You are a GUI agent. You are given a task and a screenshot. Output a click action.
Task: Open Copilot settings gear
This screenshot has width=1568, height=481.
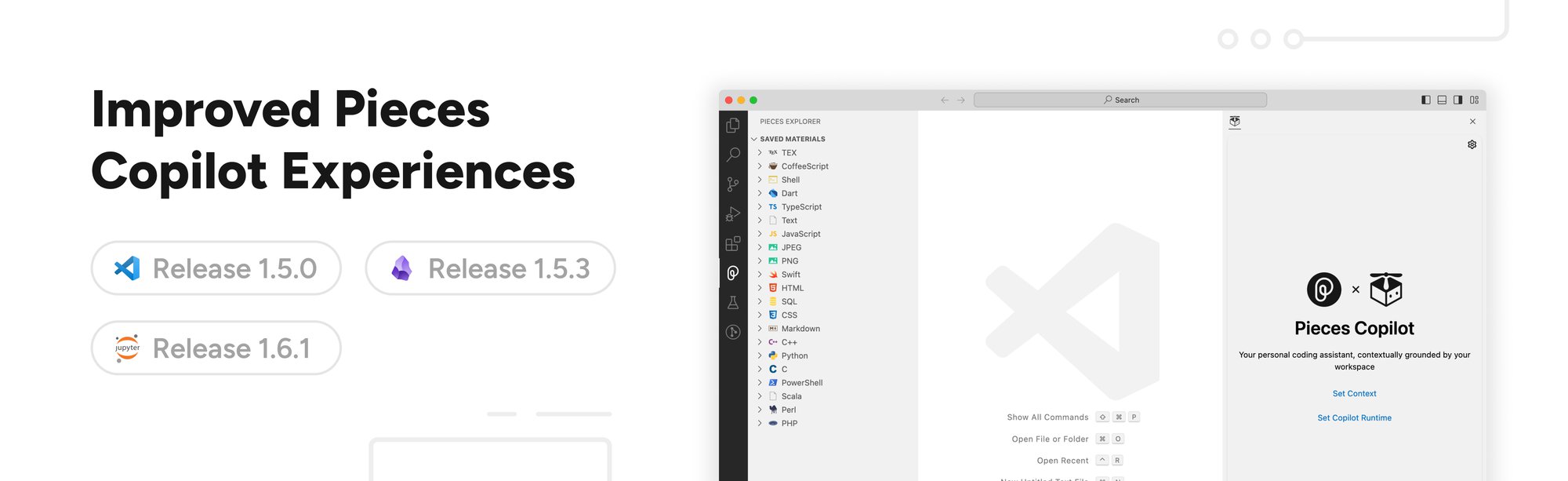1472,144
